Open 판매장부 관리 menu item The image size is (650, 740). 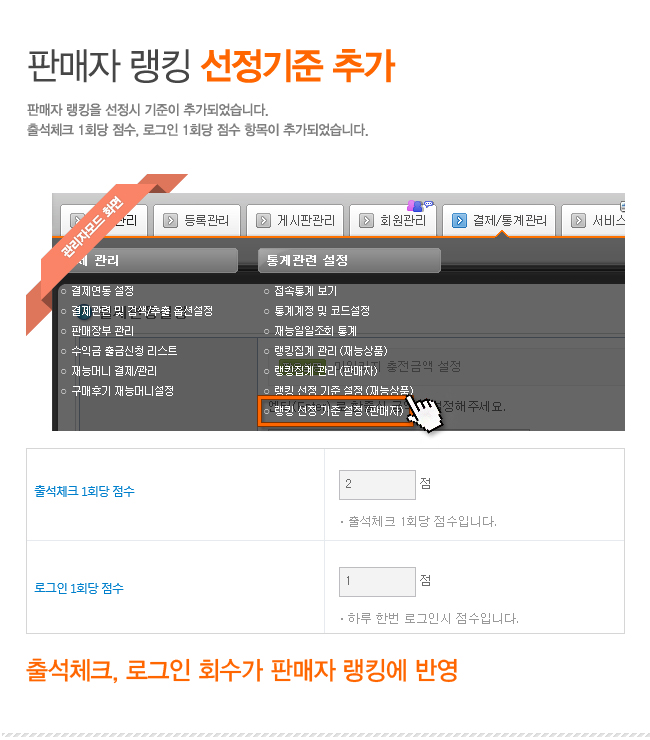[x=102, y=331]
